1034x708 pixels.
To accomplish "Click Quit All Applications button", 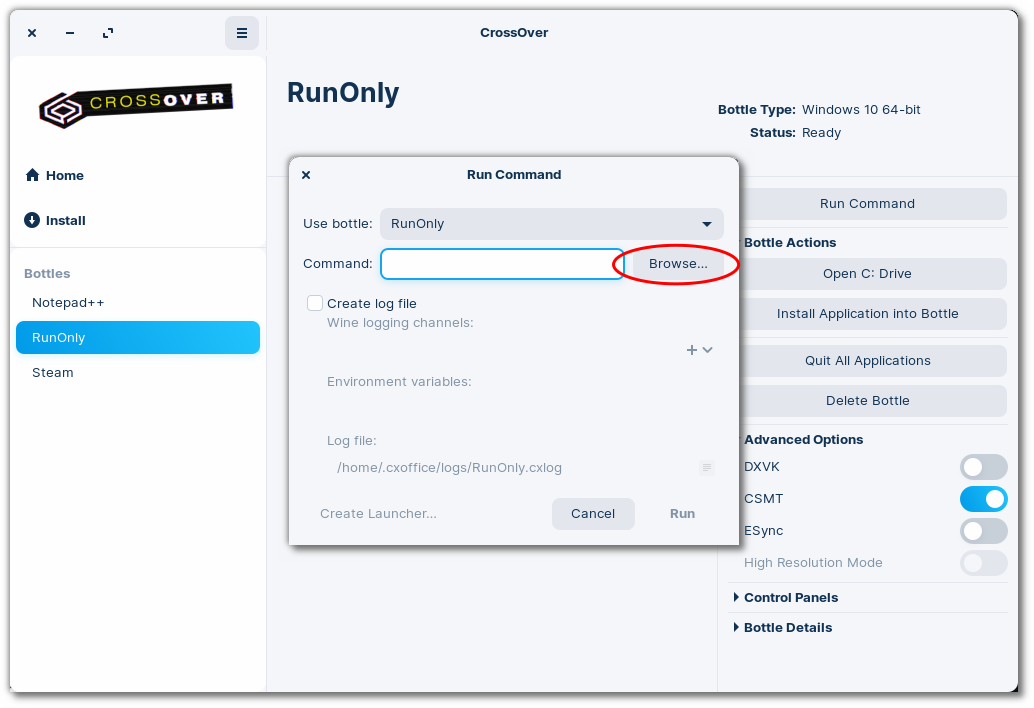I will tap(867, 361).
